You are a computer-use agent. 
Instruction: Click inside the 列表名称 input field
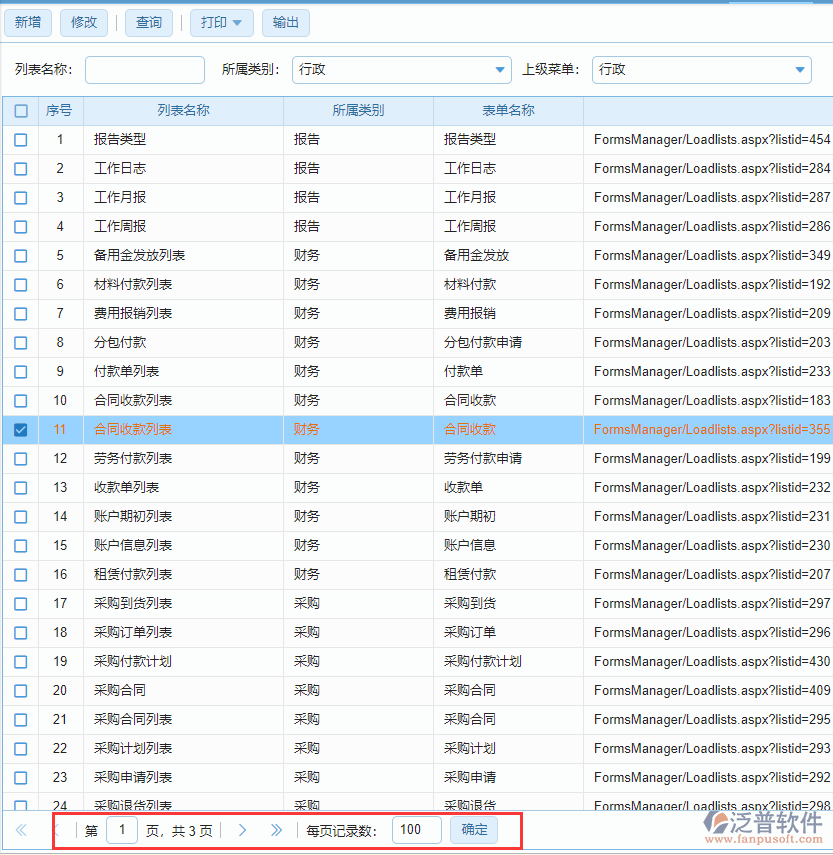pos(144,71)
